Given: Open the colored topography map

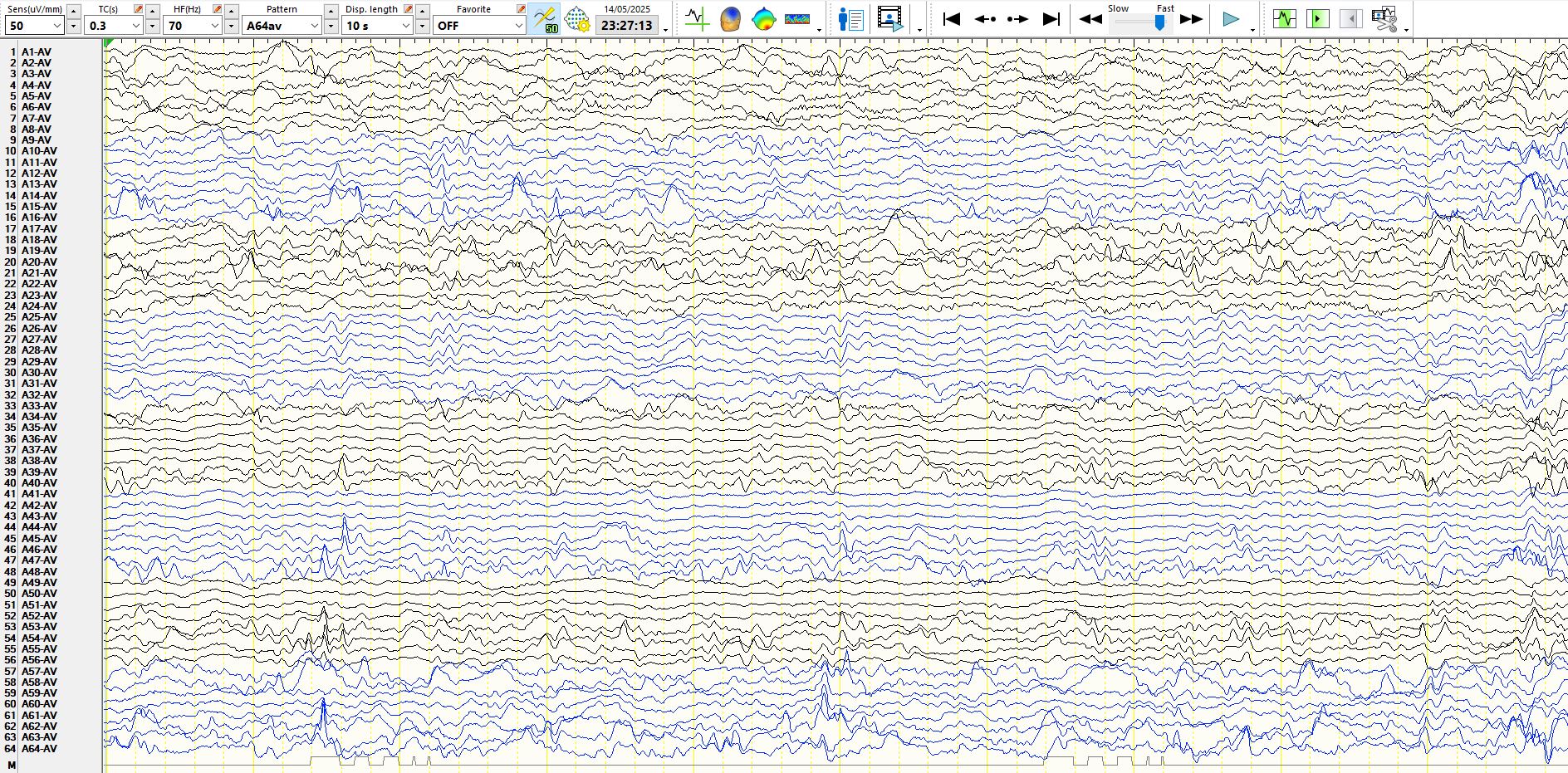Looking at the screenshot, I should (763, 18).
